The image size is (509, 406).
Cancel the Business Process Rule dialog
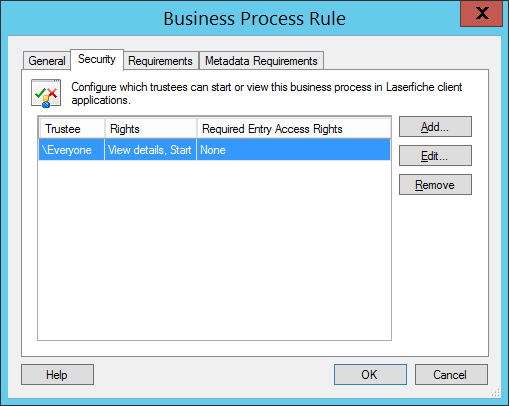click(x=451, y=375)
